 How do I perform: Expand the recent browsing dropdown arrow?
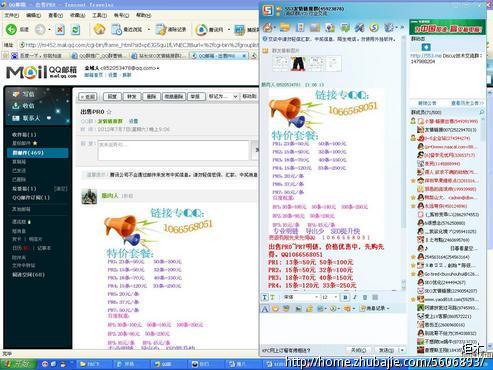click(149, 30)
